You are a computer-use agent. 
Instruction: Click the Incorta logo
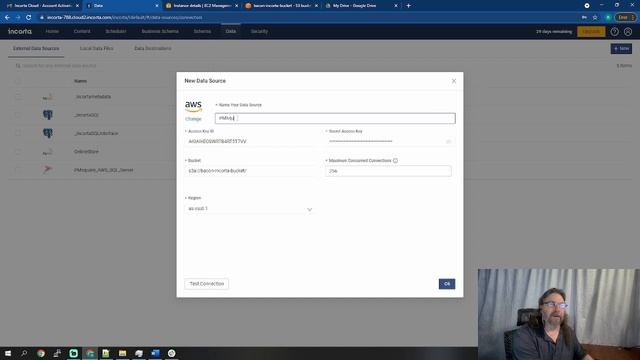(x=20, y=31)
